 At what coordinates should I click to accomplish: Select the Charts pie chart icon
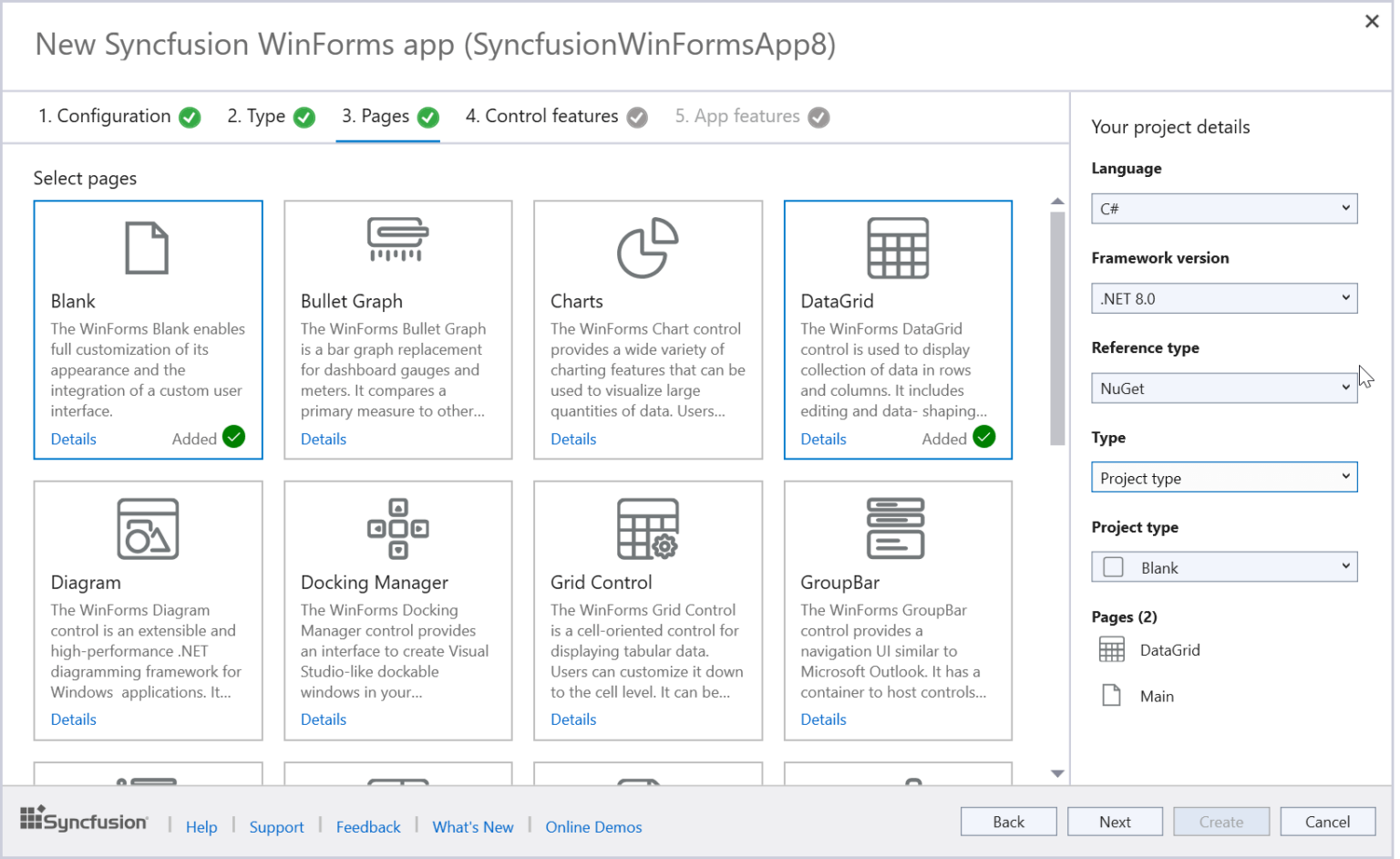click(647, 247)
